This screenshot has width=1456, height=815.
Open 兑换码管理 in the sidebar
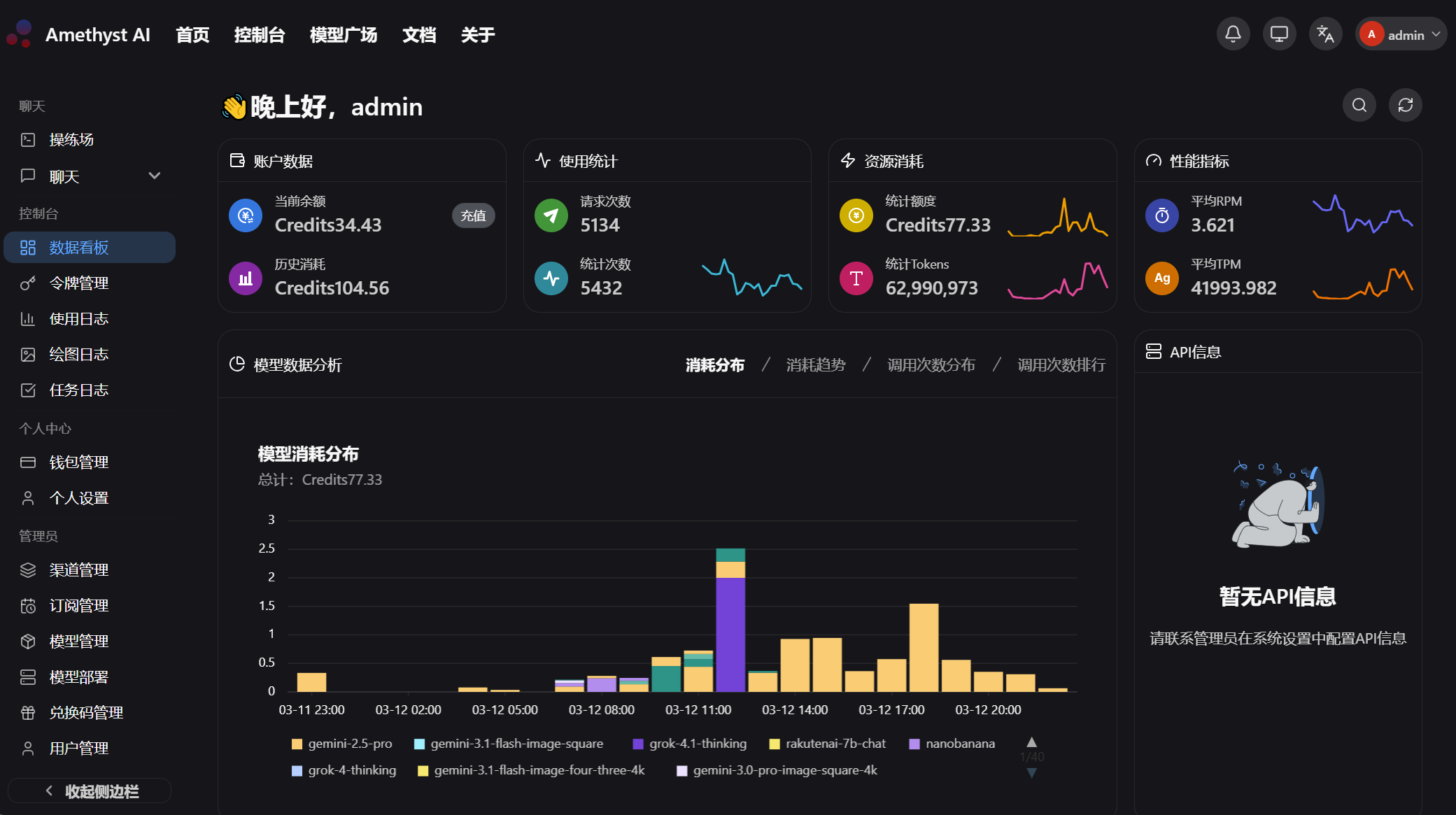[86, 713]
